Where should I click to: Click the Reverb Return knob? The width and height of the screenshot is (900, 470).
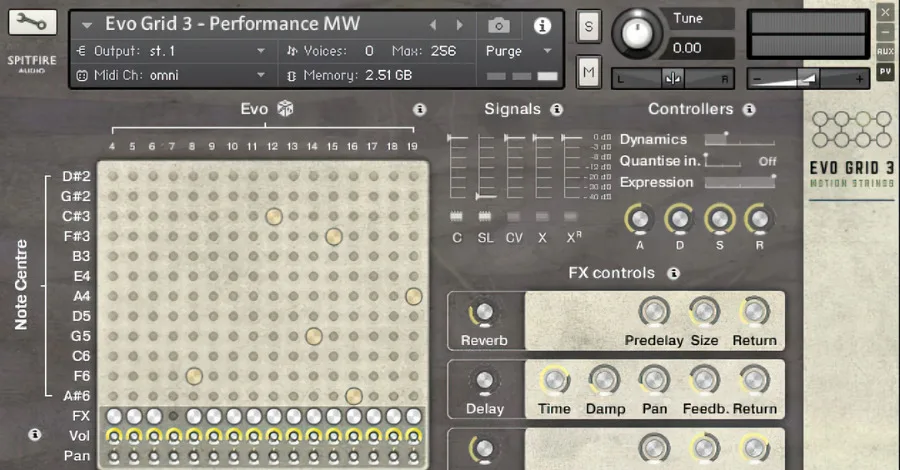(x=754, y=312)
